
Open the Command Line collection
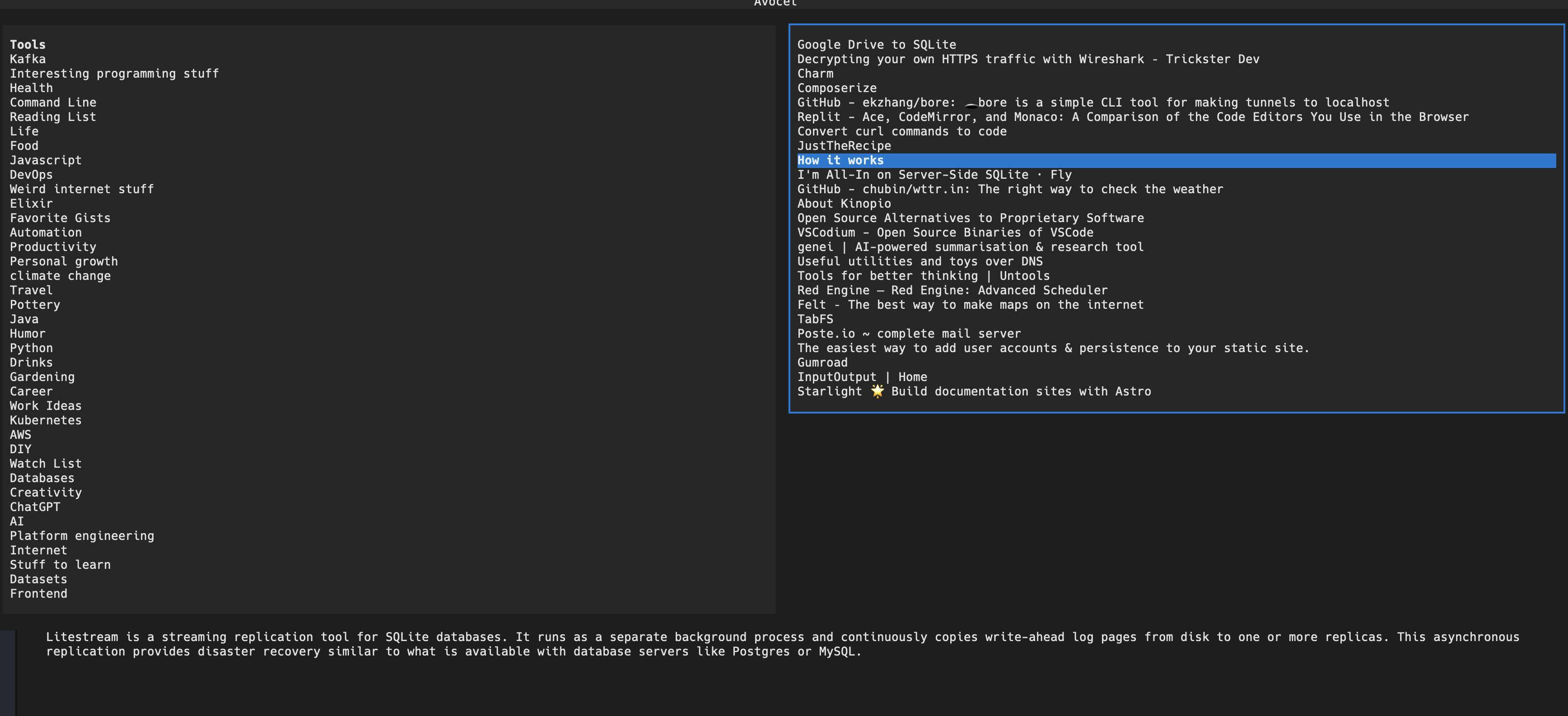pos(53,102)
